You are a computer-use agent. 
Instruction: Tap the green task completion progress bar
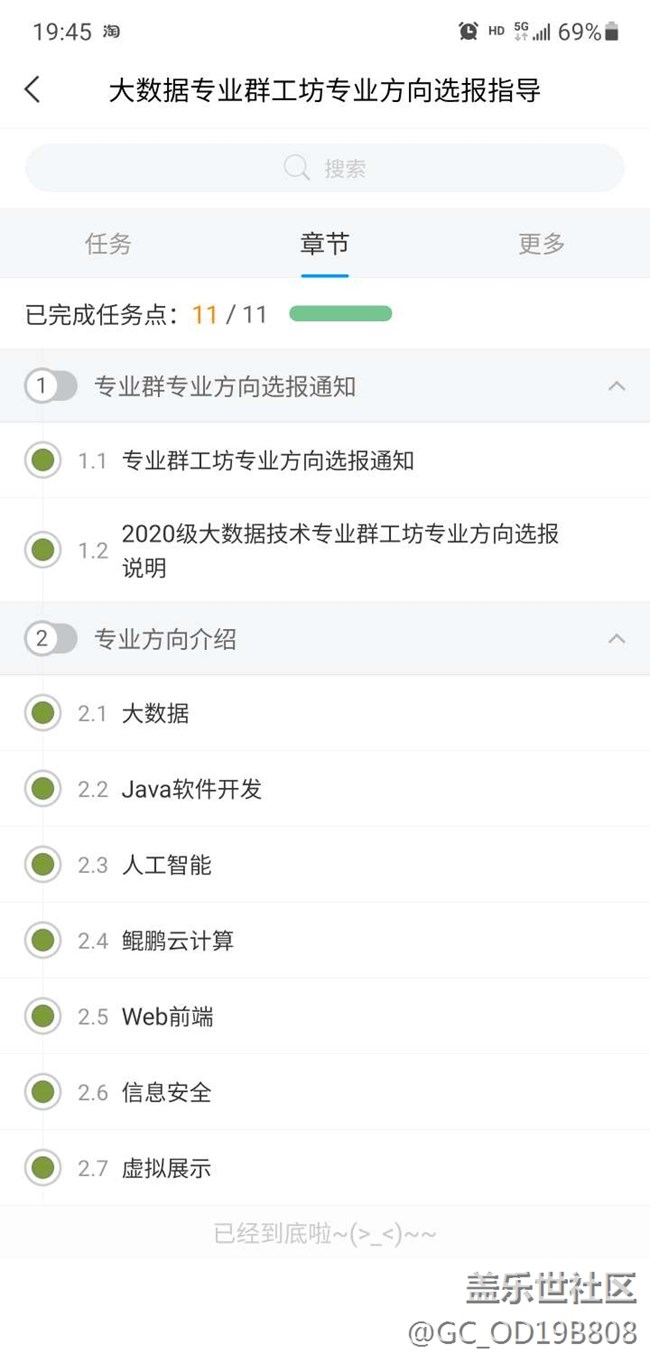(x=340, y=314)
